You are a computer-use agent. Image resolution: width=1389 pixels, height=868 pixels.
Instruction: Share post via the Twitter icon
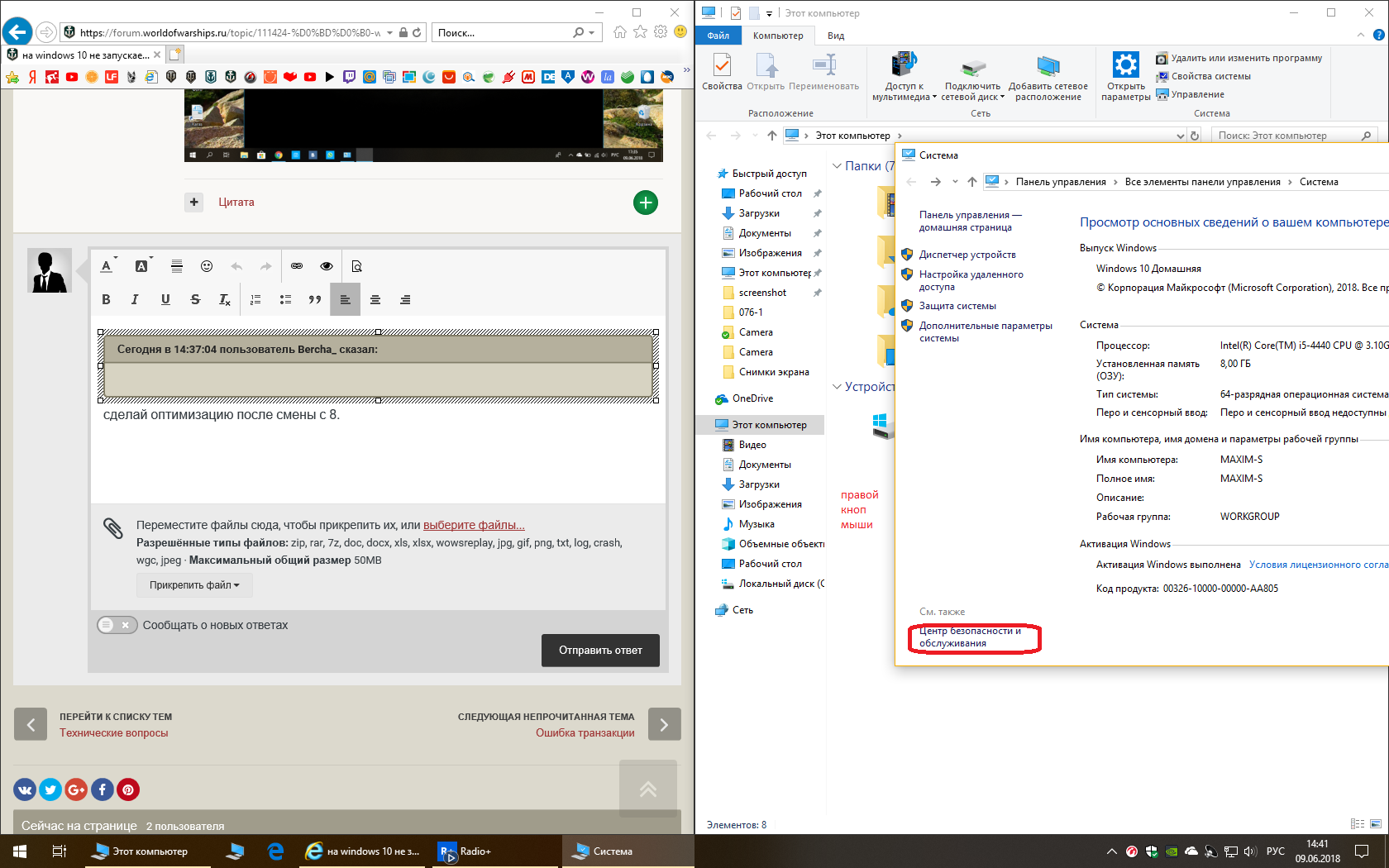pos(50,789)
